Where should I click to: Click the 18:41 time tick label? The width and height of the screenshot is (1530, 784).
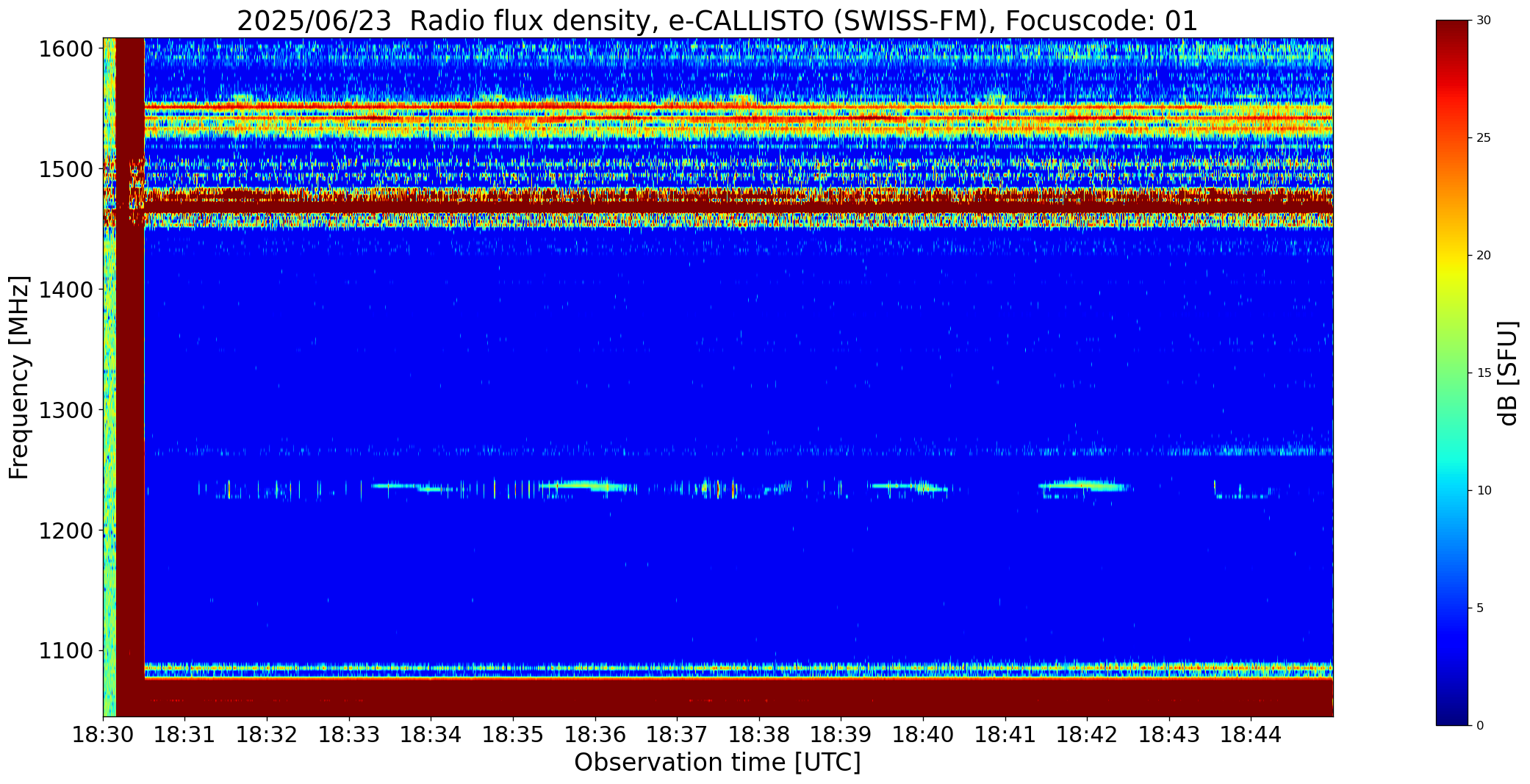pos(1005,734)
